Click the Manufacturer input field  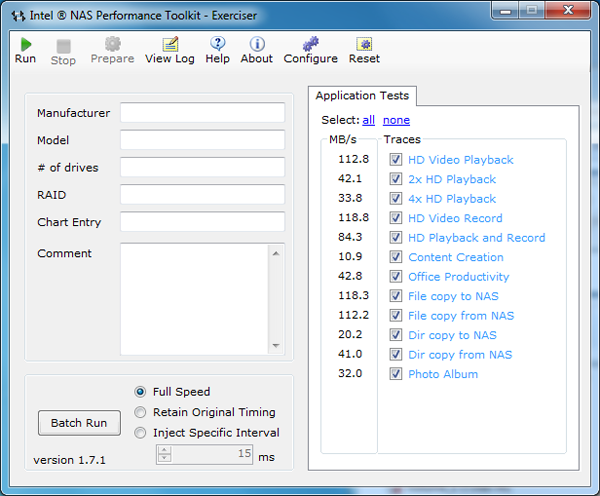pyautogui.click(x=202, y=113)
